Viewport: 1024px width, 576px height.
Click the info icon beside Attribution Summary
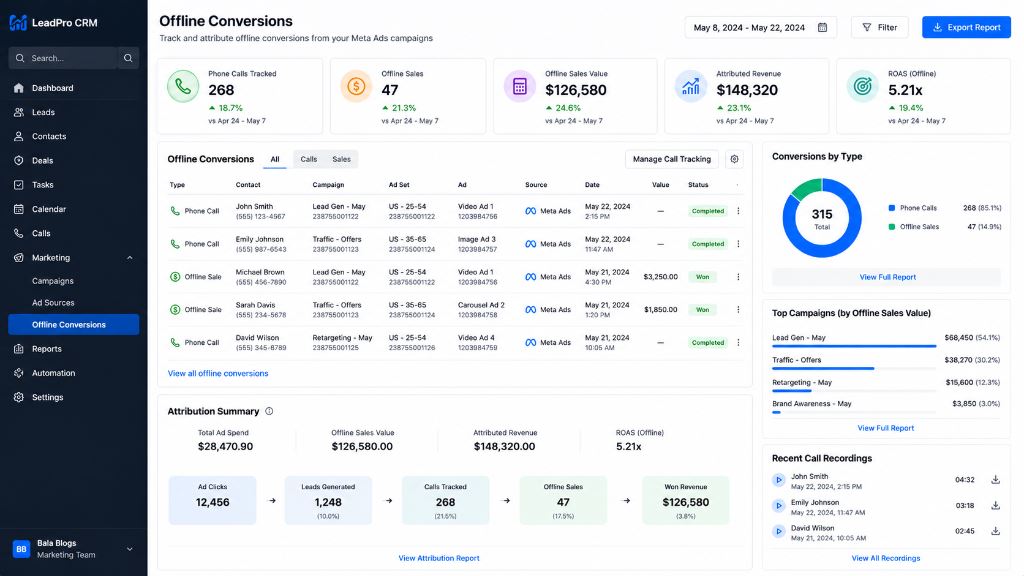coord(269,411)
